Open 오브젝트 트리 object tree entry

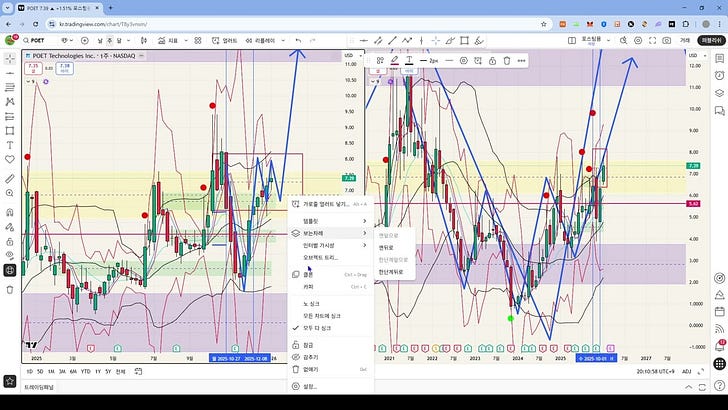(x=330, y=257)
